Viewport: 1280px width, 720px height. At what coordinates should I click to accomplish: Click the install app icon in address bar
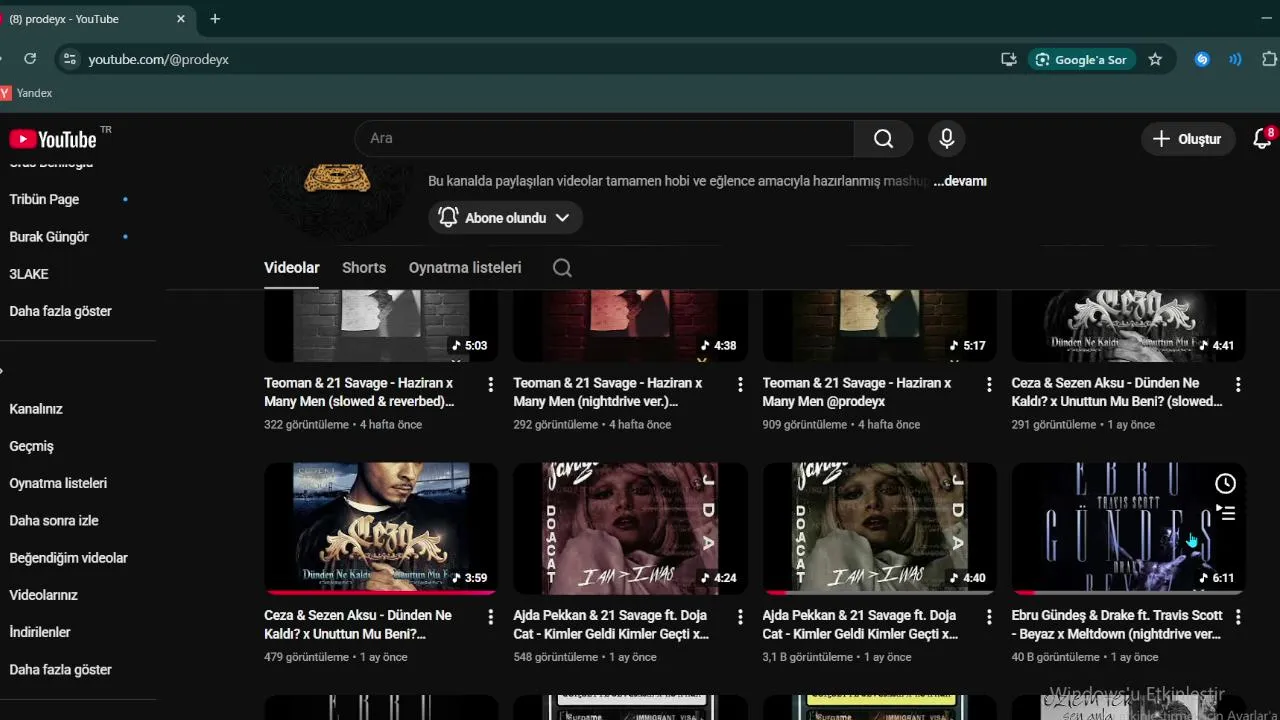1008,59
